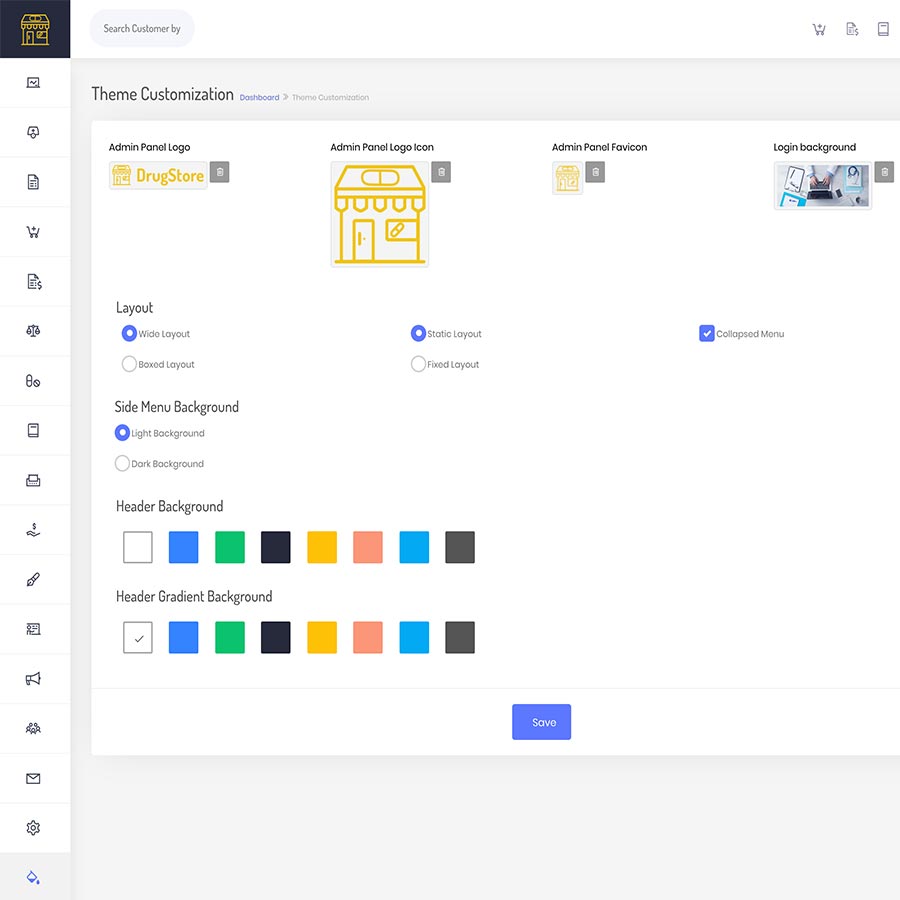Image resolution: width=900 pixels, height=900 pixels.
Task: Click the envelope mail icon in sidebar
Action: pyautogui.click(x=33, y=778)
